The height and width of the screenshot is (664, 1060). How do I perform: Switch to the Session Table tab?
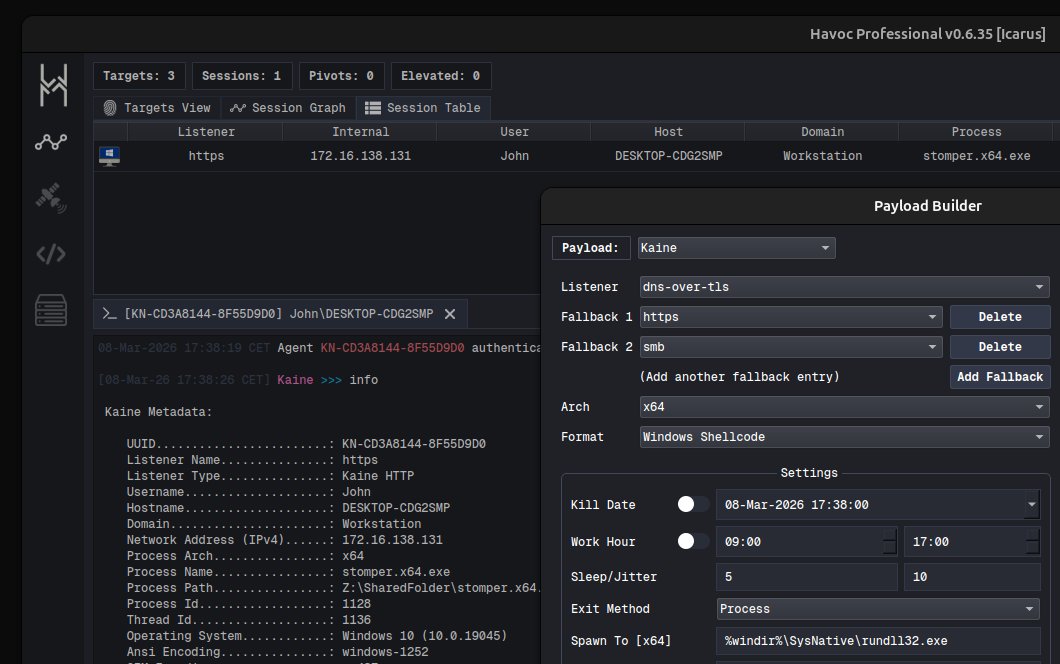(x=423, y=108)
